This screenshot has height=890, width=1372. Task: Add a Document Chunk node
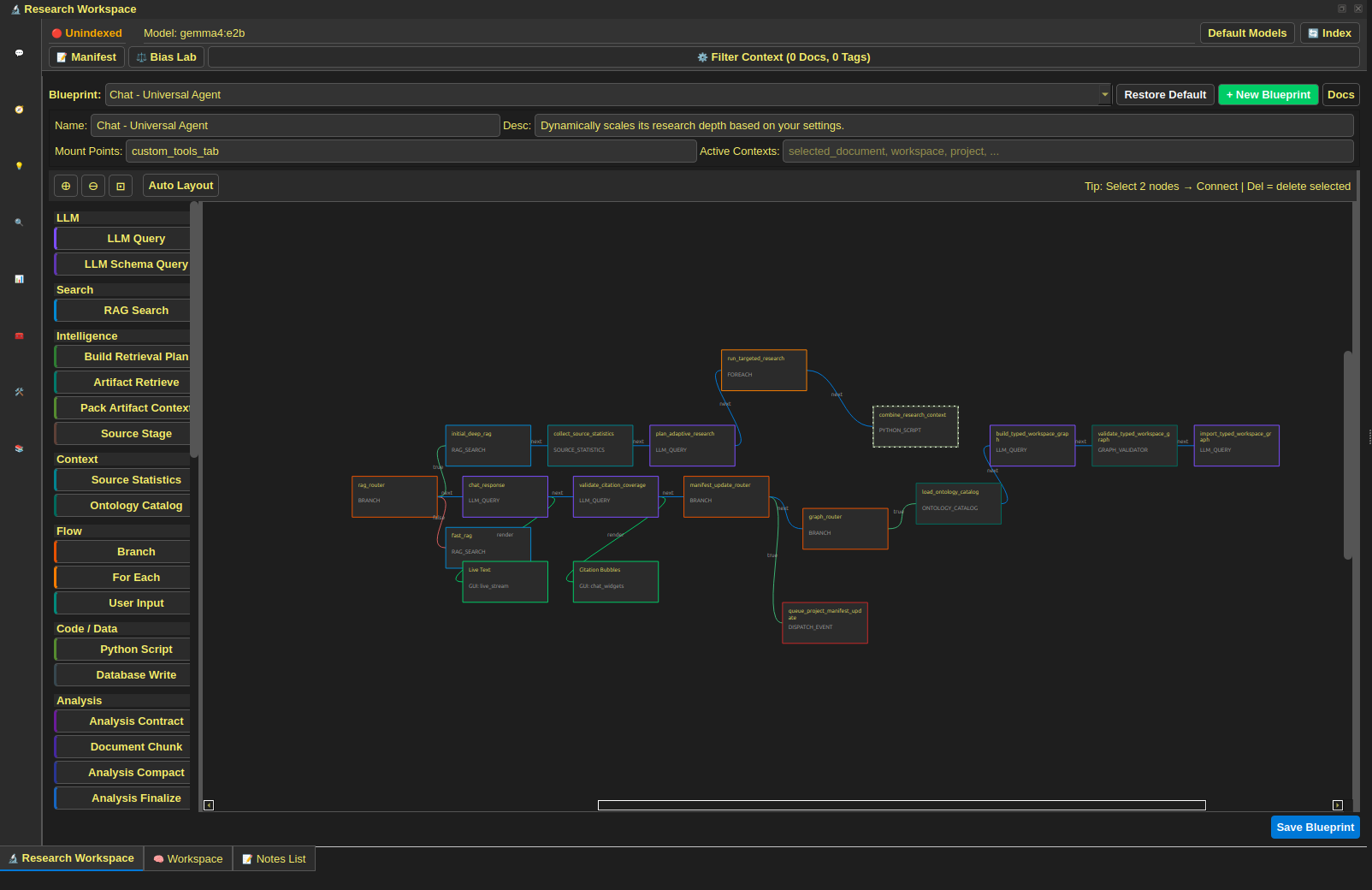[x=123, y=747]
